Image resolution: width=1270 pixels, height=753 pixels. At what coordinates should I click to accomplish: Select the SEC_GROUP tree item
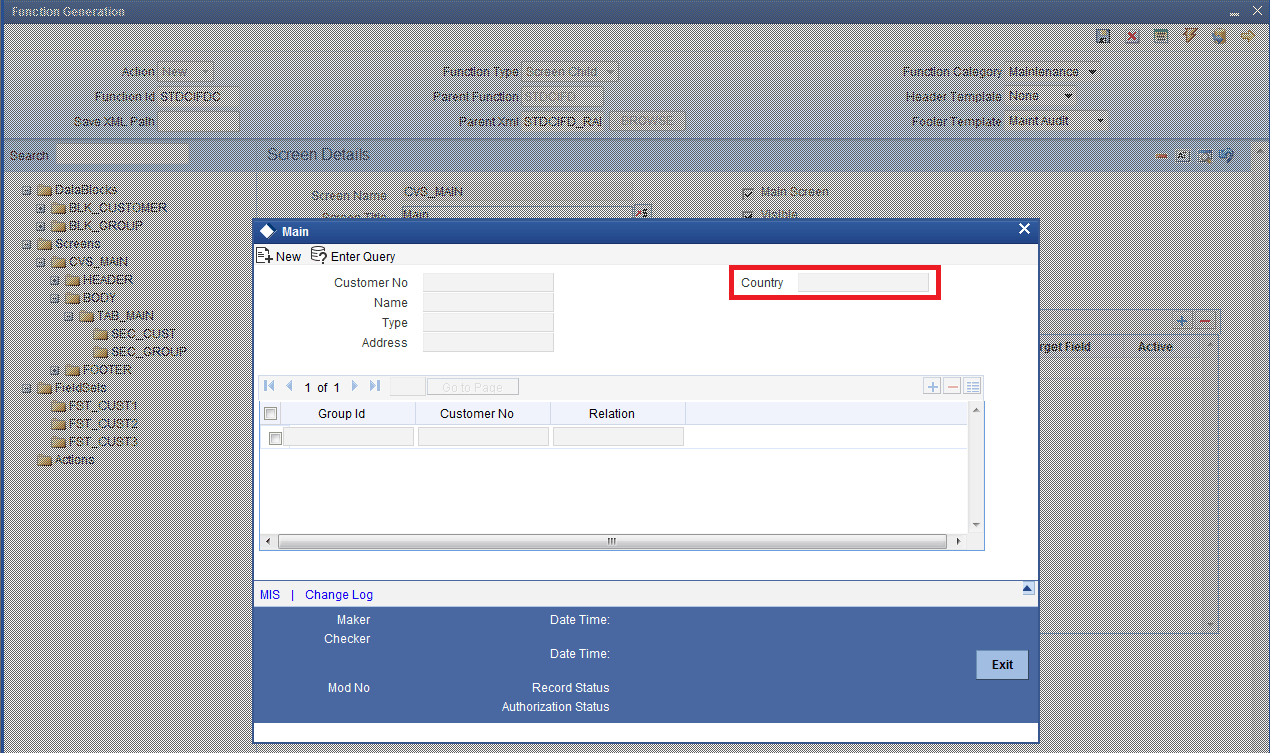149,352
